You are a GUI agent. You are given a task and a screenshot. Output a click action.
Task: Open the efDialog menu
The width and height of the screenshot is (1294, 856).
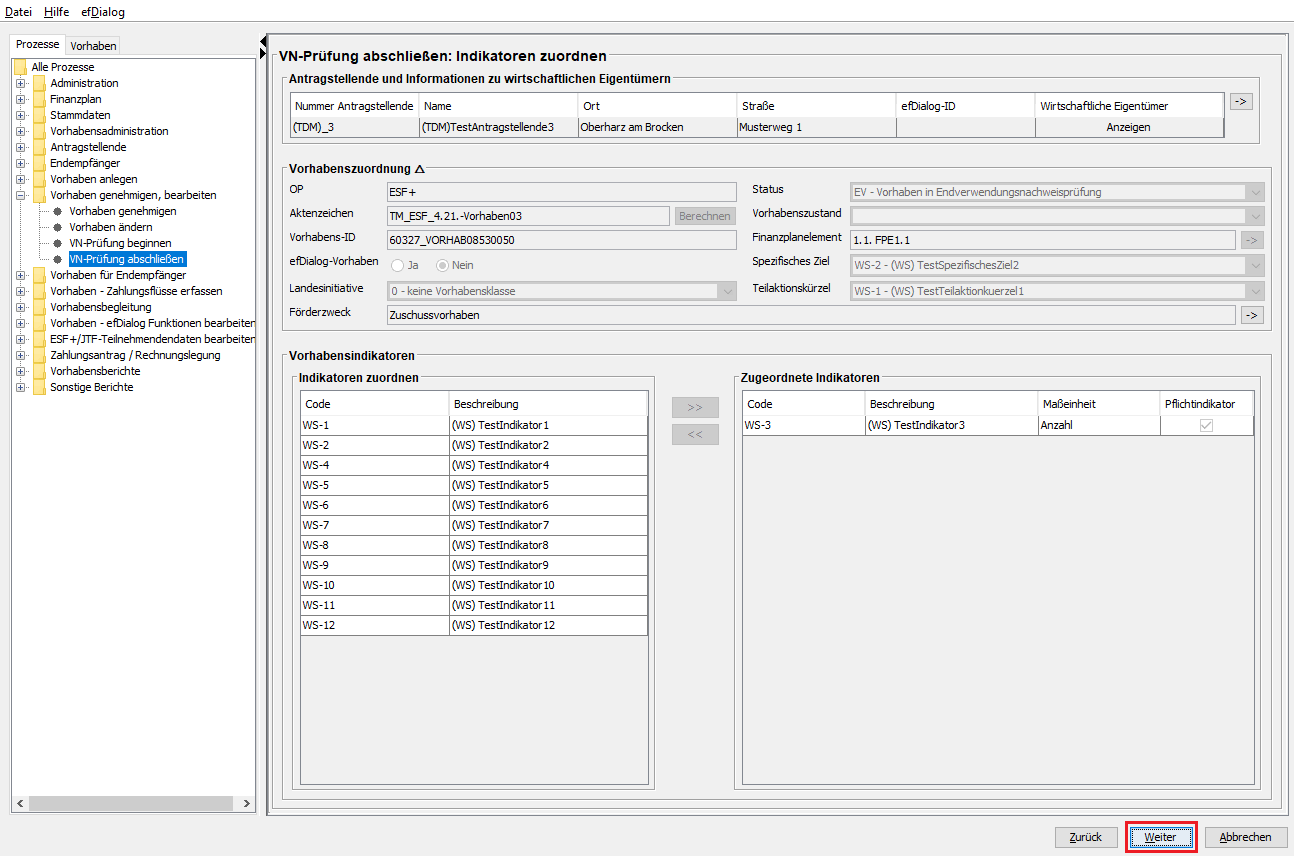(103, 12)
